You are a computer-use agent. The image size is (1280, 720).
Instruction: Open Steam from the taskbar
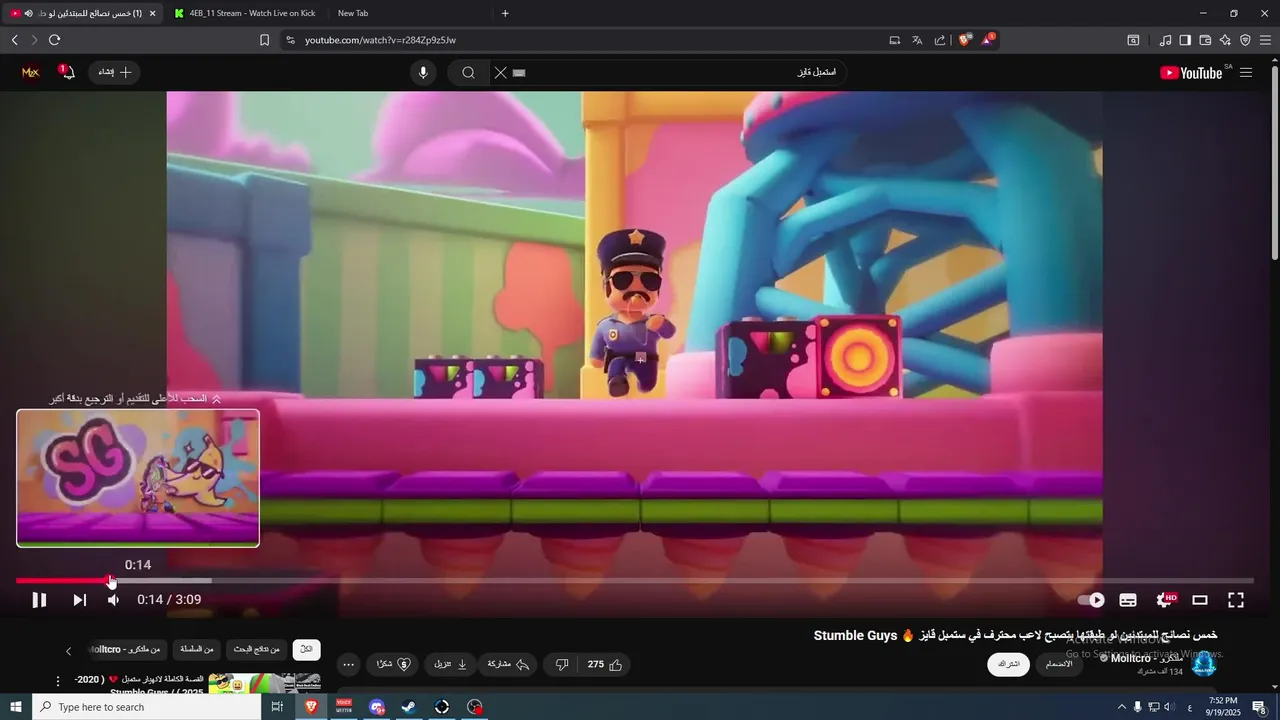click(409, 707)
